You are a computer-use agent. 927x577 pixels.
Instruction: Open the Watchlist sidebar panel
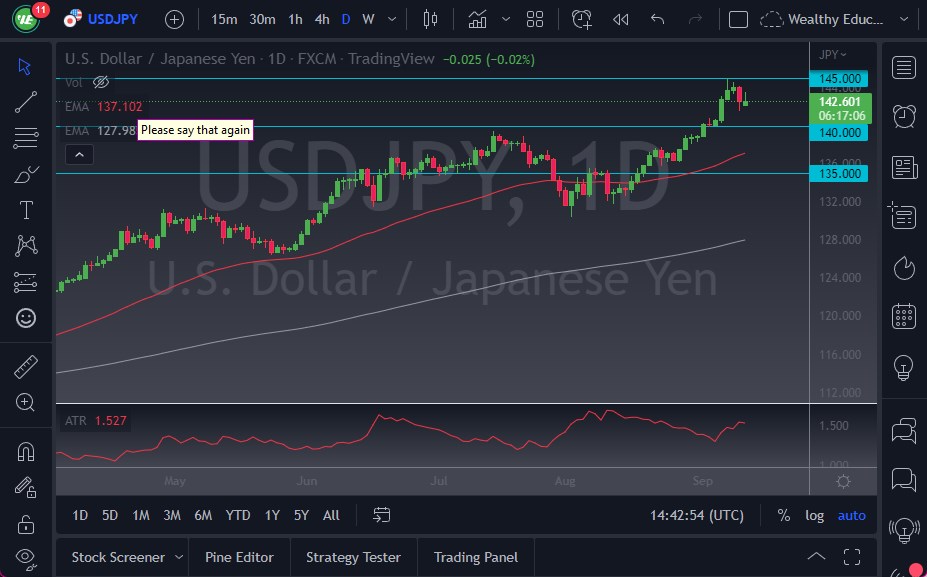(903, 67)
